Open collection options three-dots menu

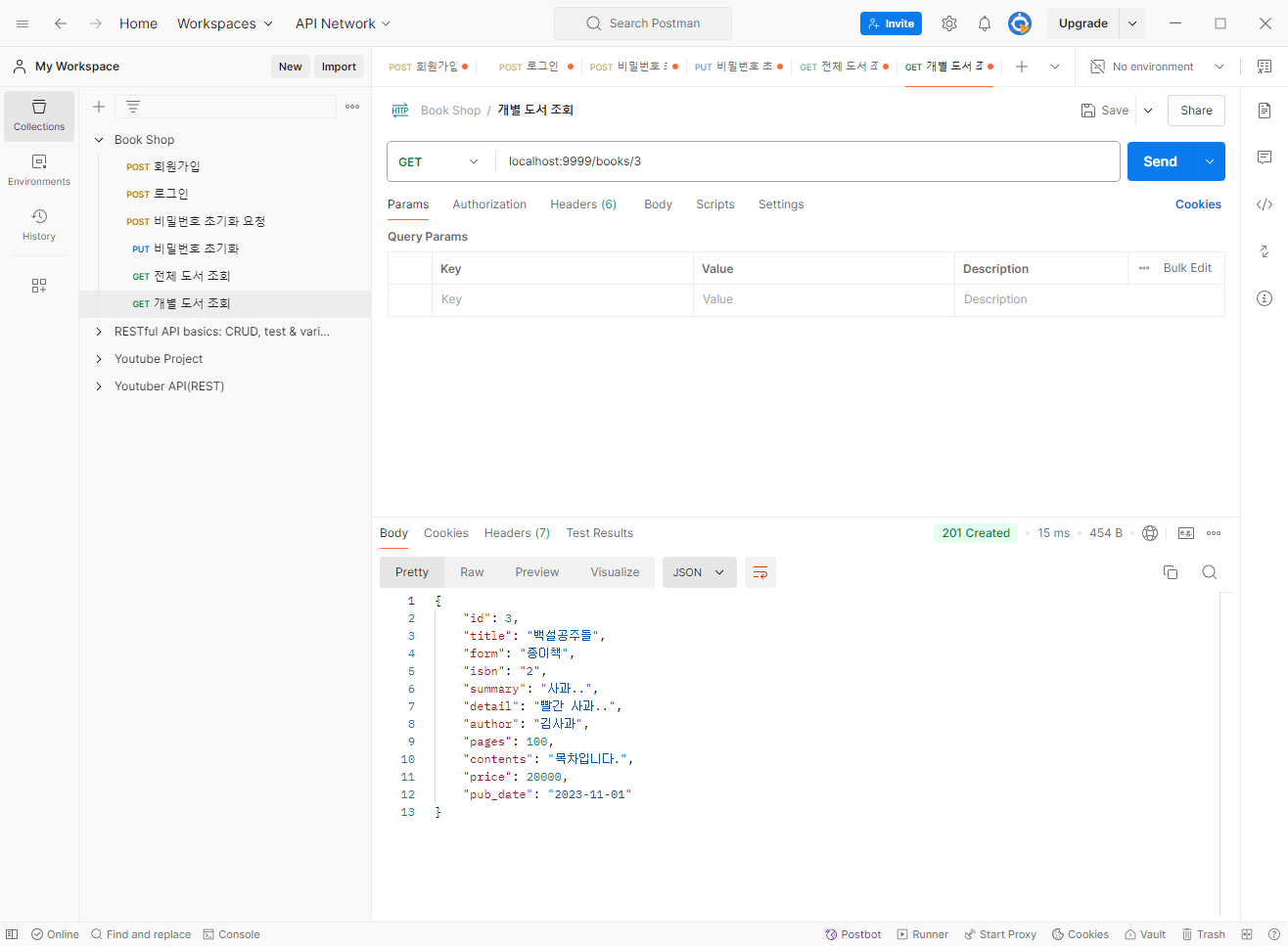click(x=352, y=107)
